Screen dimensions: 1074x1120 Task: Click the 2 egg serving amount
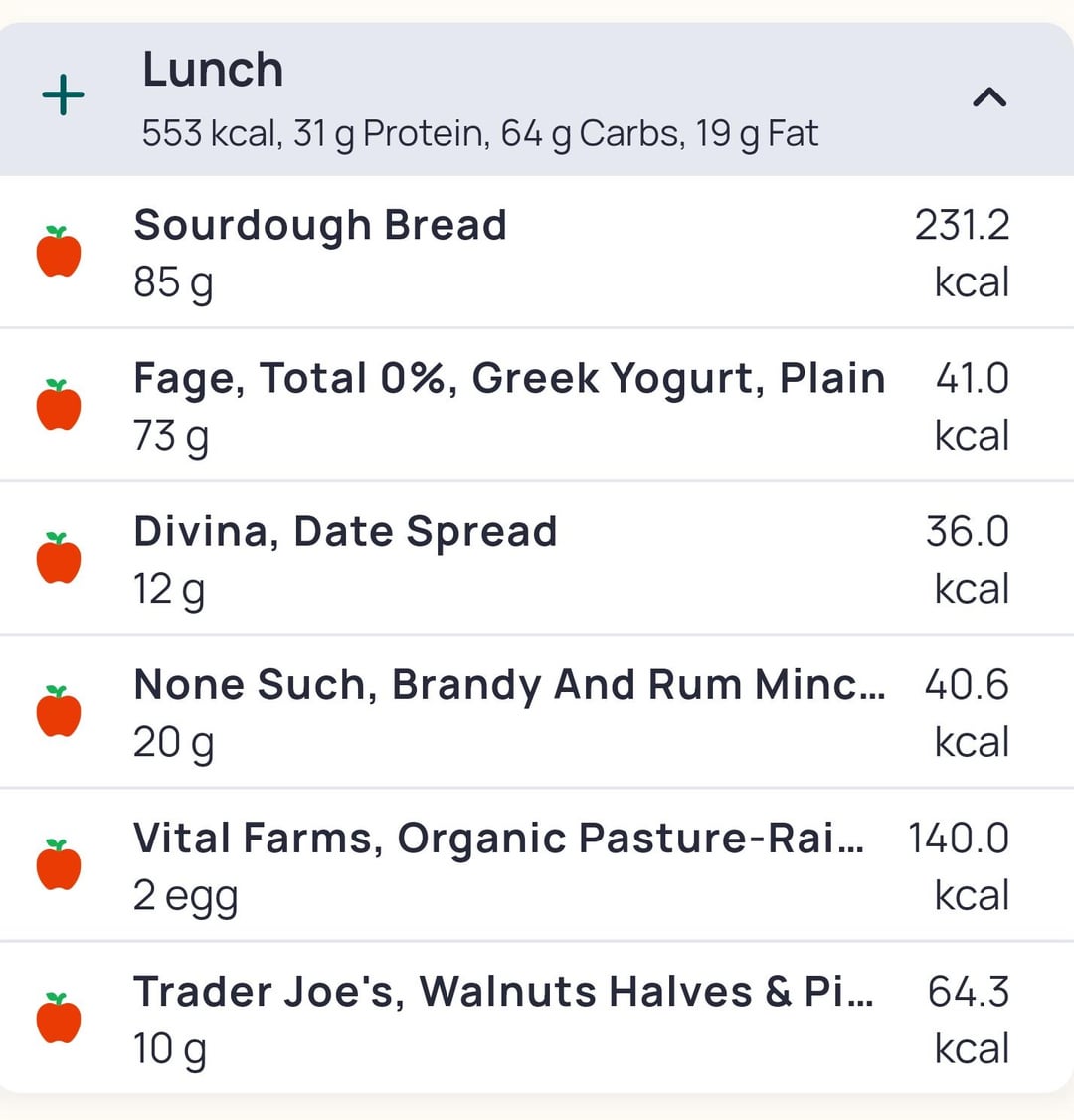pyautogui.click(x=185, y=895)
